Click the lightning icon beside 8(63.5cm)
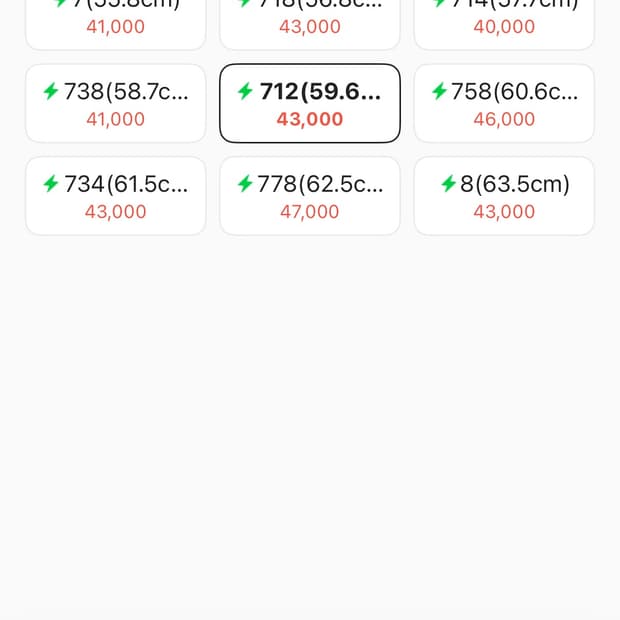 tap(448, 184)
